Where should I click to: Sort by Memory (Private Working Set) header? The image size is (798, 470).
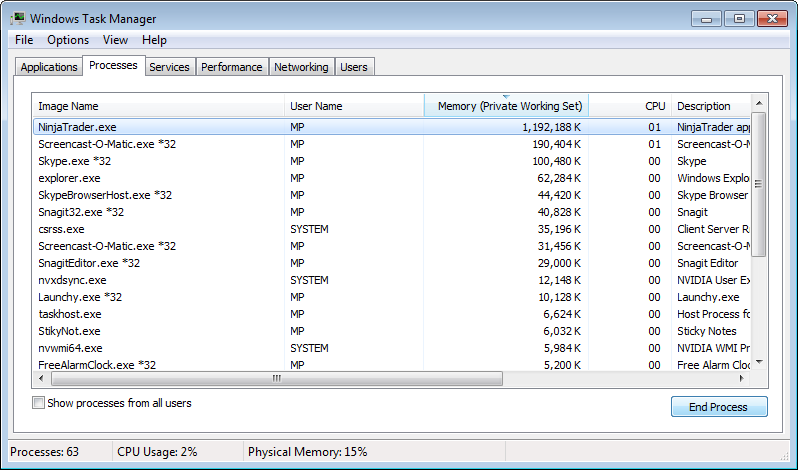pyautogui.click(x=506, y=106)
